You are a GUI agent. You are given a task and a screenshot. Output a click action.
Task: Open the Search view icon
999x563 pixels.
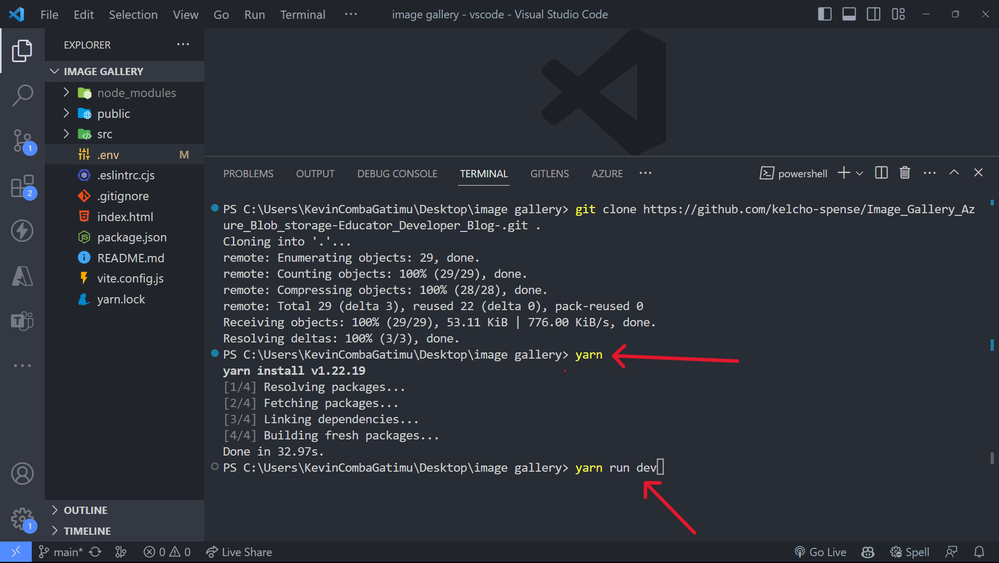click(22, 96)
